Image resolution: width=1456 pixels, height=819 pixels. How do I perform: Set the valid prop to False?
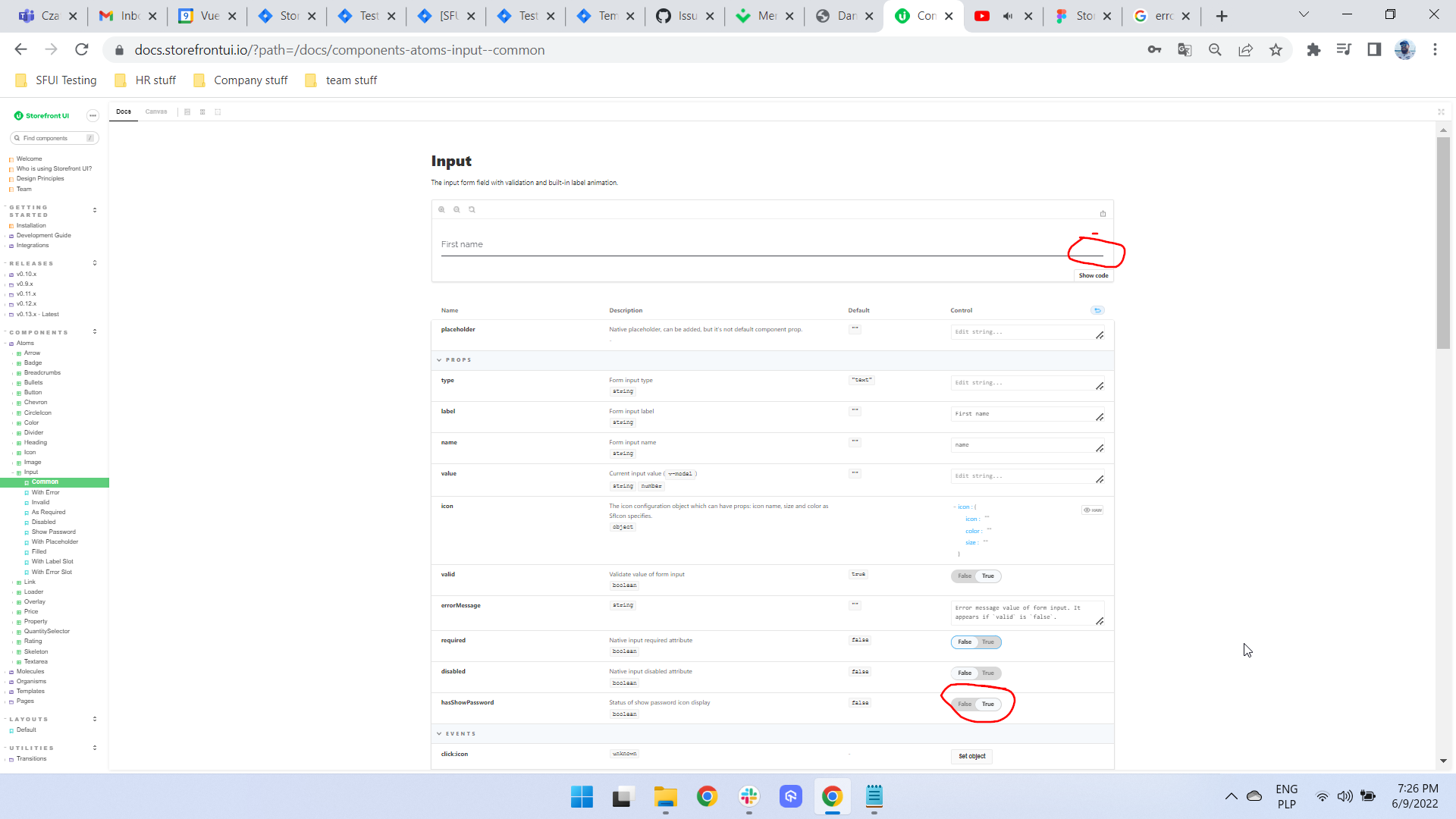[964, 576]
